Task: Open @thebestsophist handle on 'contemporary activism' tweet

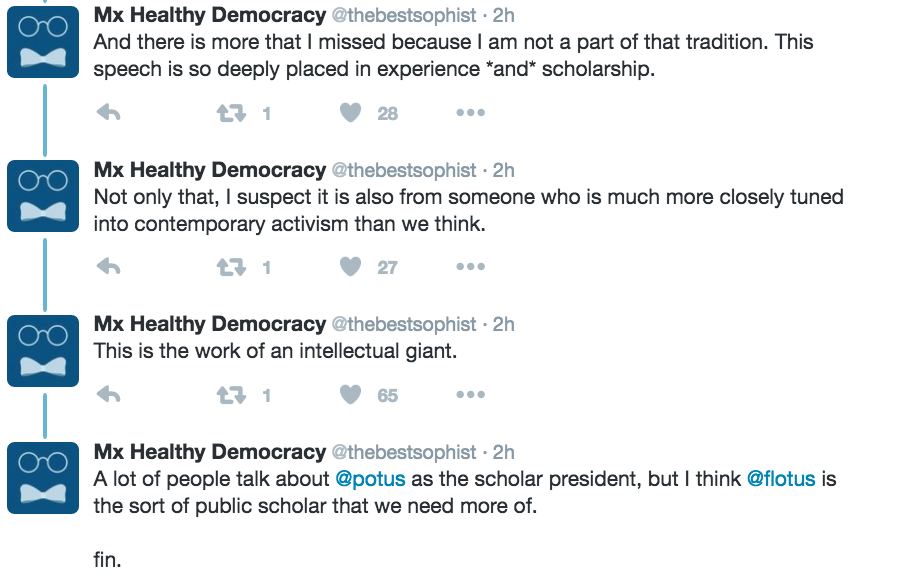Action: [404, 170]
